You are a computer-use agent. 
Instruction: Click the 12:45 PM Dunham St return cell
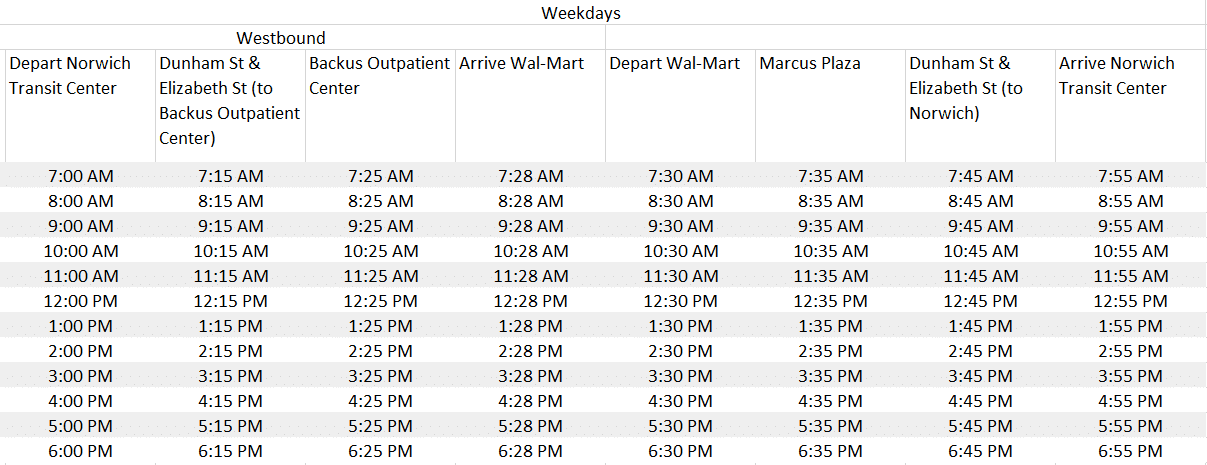980,301
